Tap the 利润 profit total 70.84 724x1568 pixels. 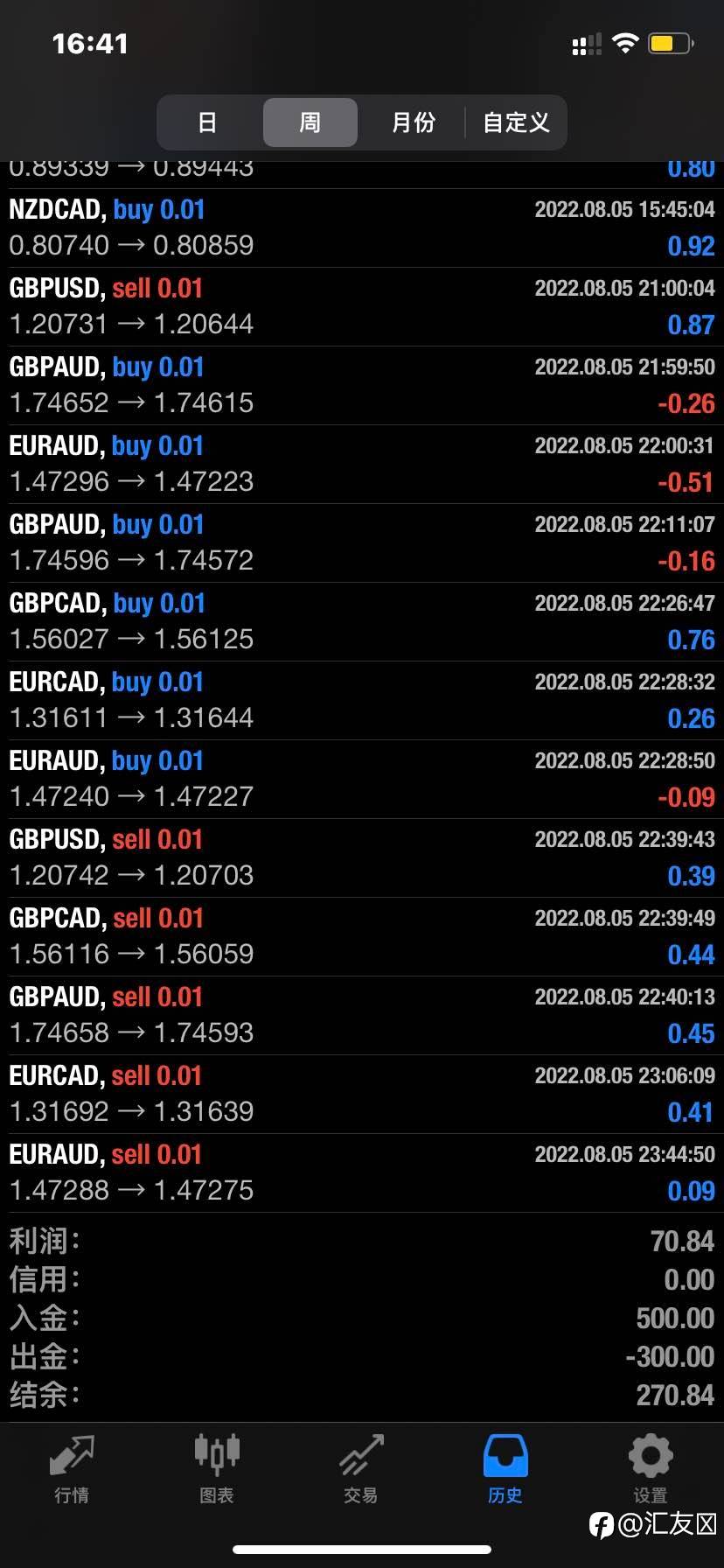683,1241
